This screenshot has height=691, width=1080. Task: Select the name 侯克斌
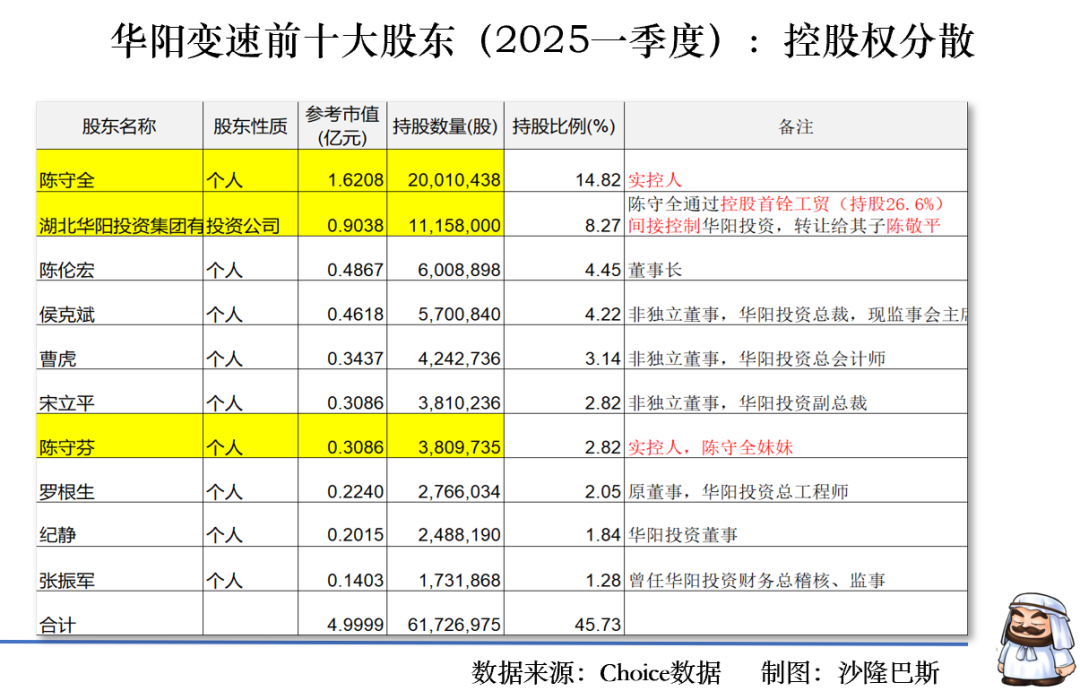click(x=67, y=315)
